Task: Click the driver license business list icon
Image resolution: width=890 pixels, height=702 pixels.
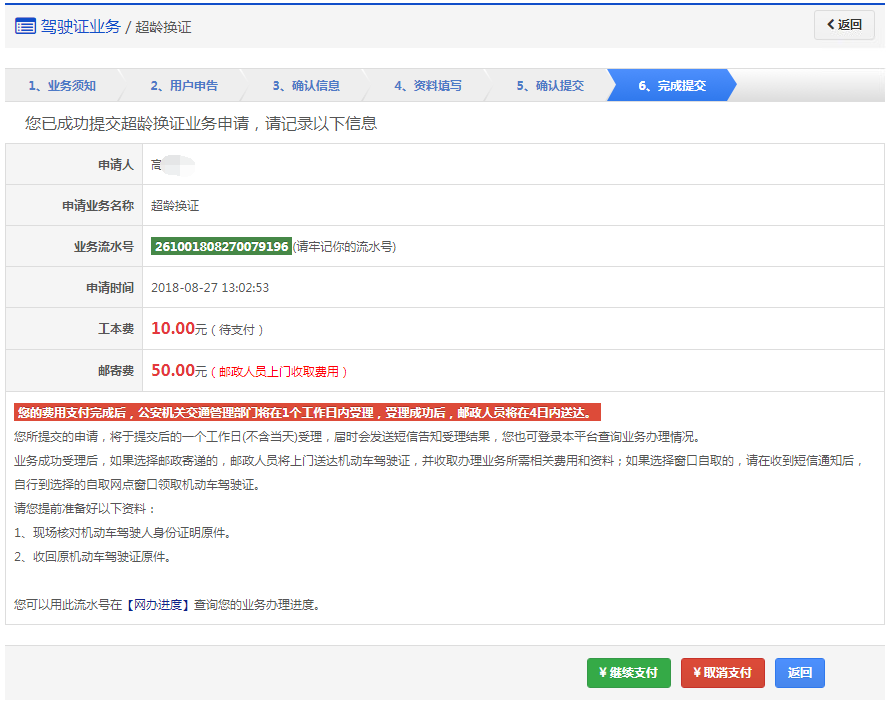Action: click(25, 26)
